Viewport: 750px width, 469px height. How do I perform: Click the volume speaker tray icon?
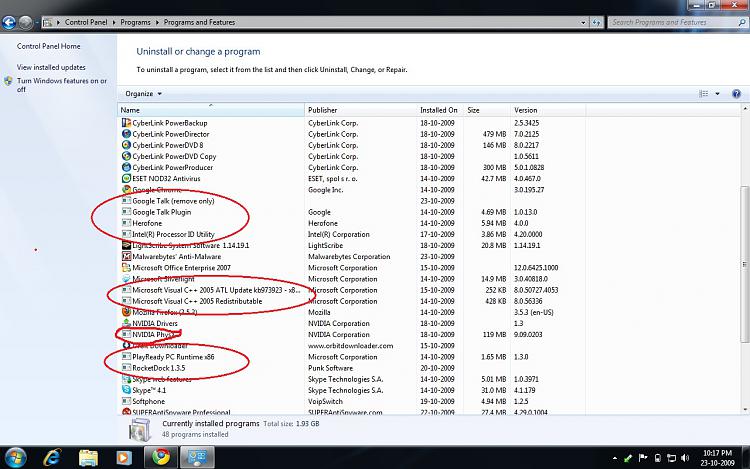[x=685, y=458]
